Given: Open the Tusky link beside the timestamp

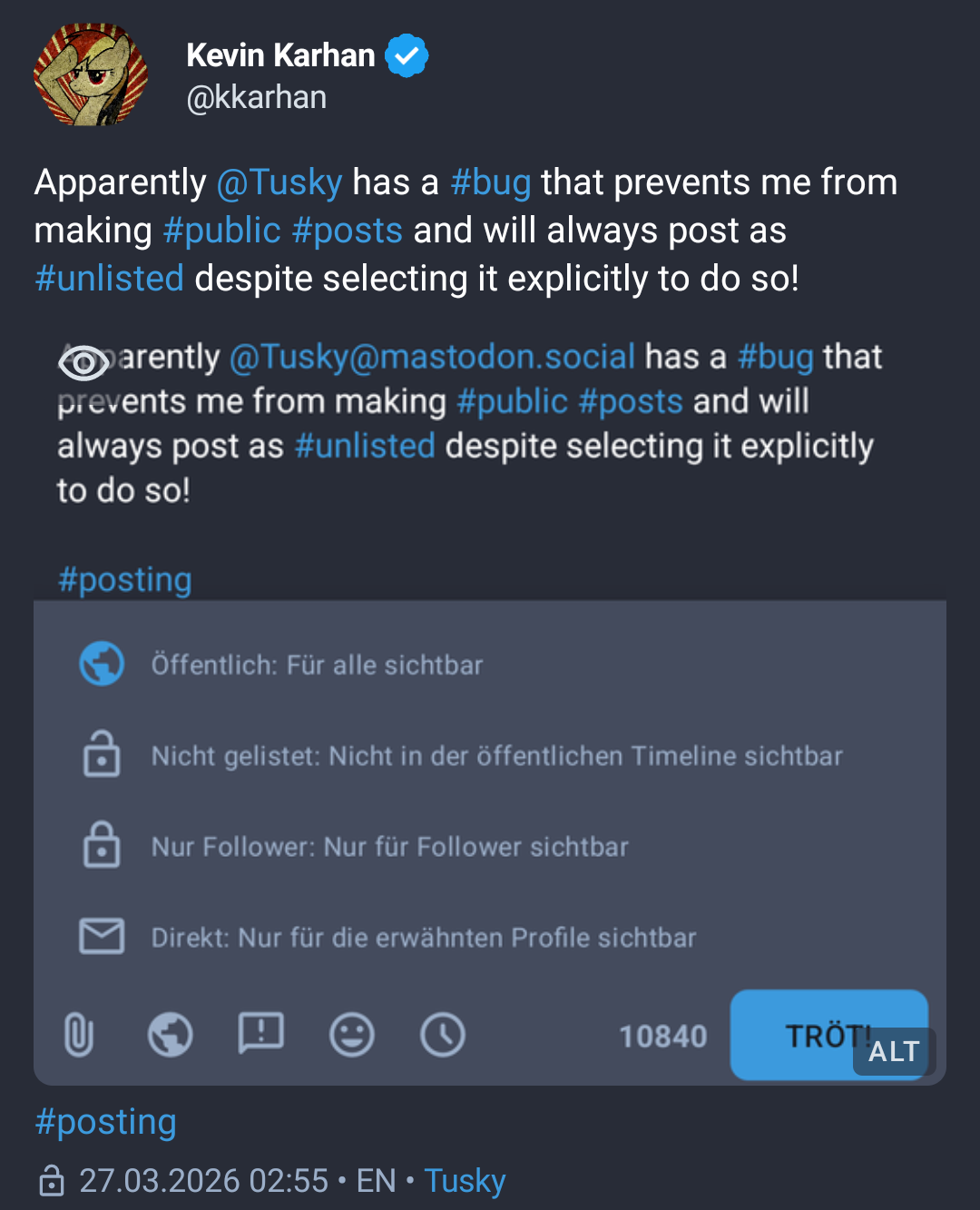Looking at the screenshot, I should [464, 1181].
